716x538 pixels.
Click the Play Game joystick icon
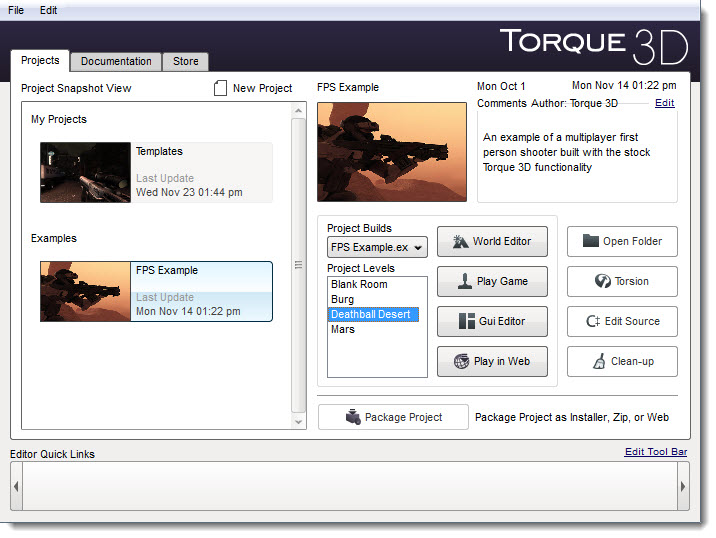click(x=465, y=281)
